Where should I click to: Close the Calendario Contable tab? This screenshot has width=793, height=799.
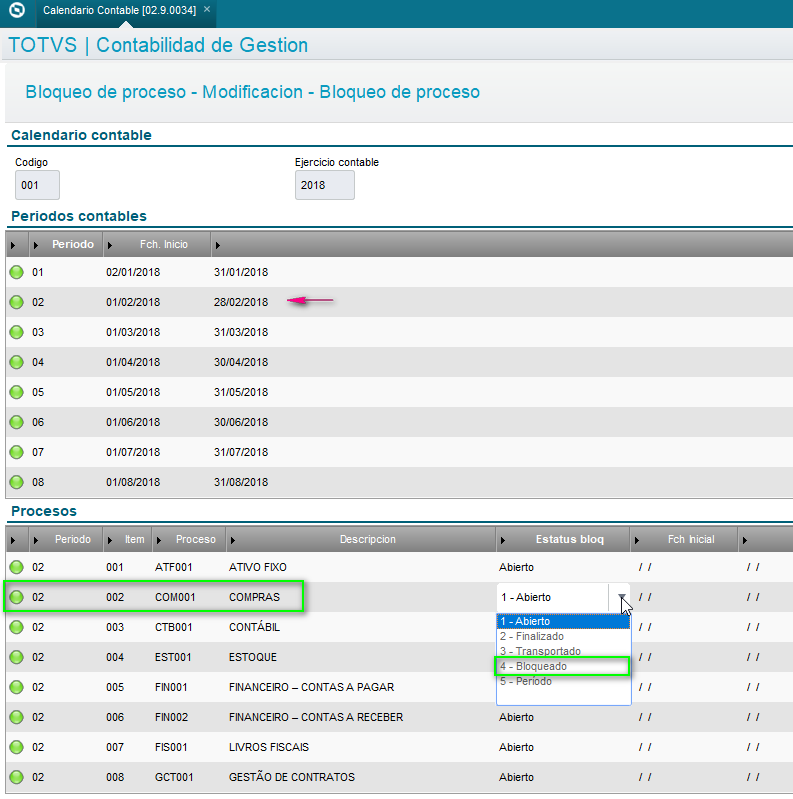207,9
